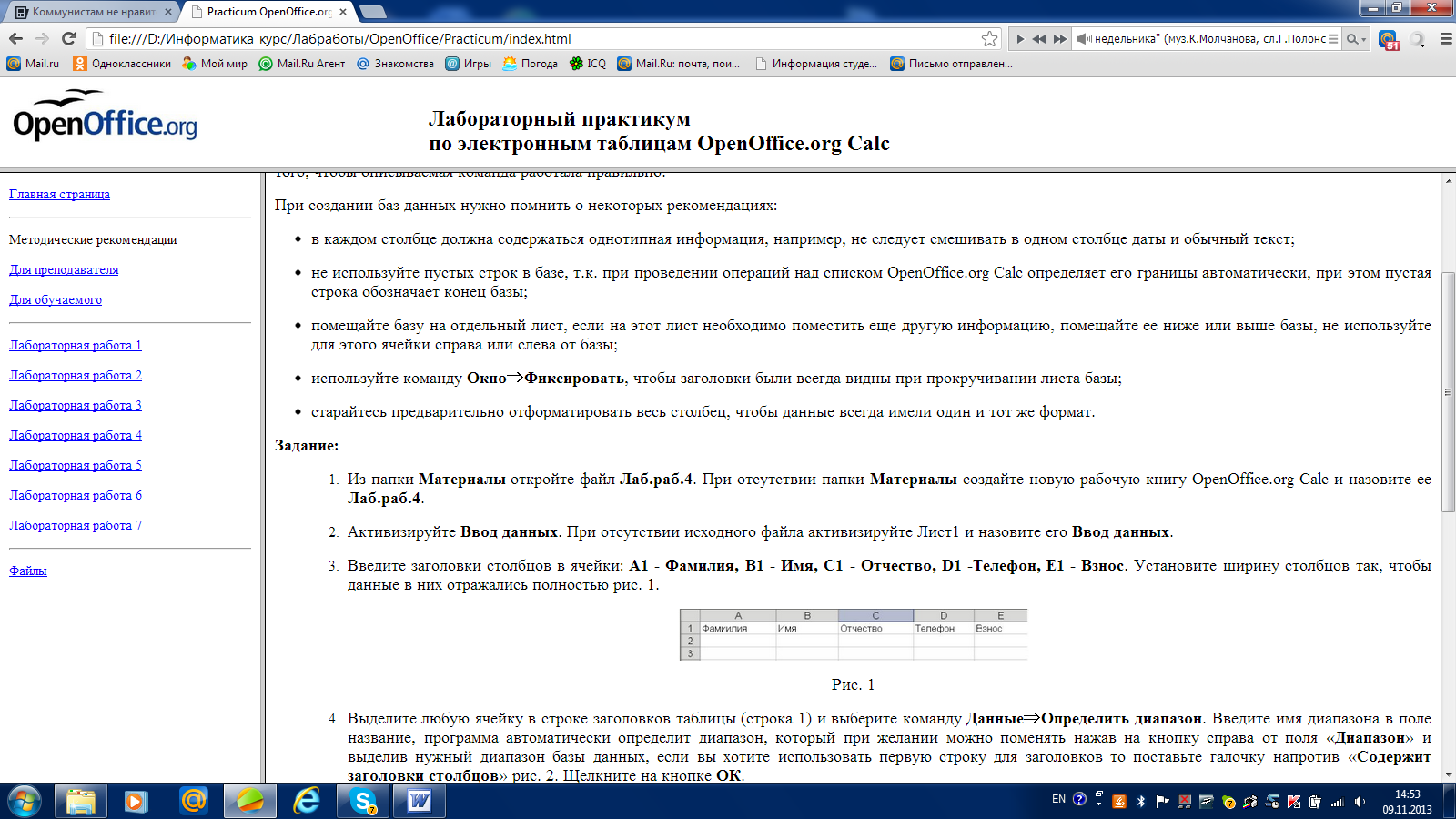Screen dimensions: 1456x819
Task: Open Погода bookmark
Action: point(530,64)
